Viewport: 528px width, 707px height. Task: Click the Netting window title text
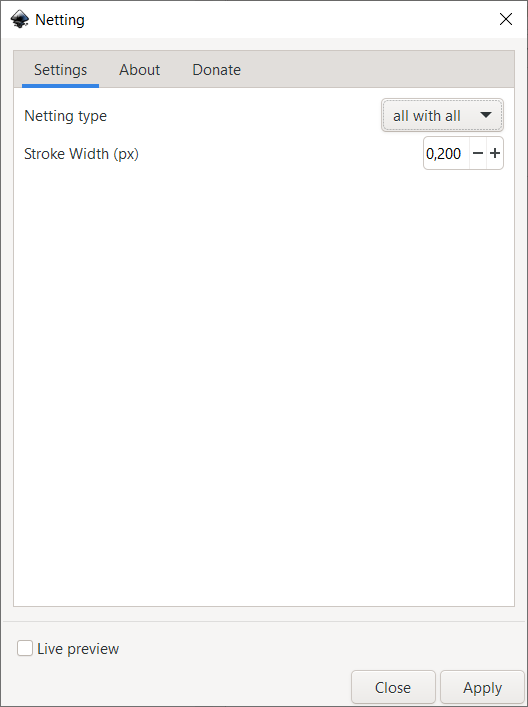[x=60, y=20]
